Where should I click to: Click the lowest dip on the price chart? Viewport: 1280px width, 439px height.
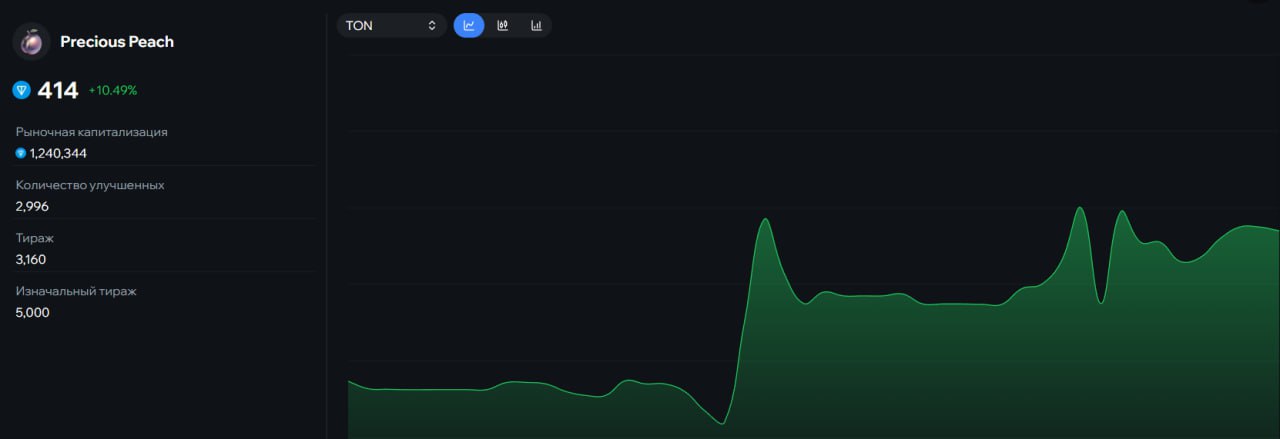pos(721,424)
